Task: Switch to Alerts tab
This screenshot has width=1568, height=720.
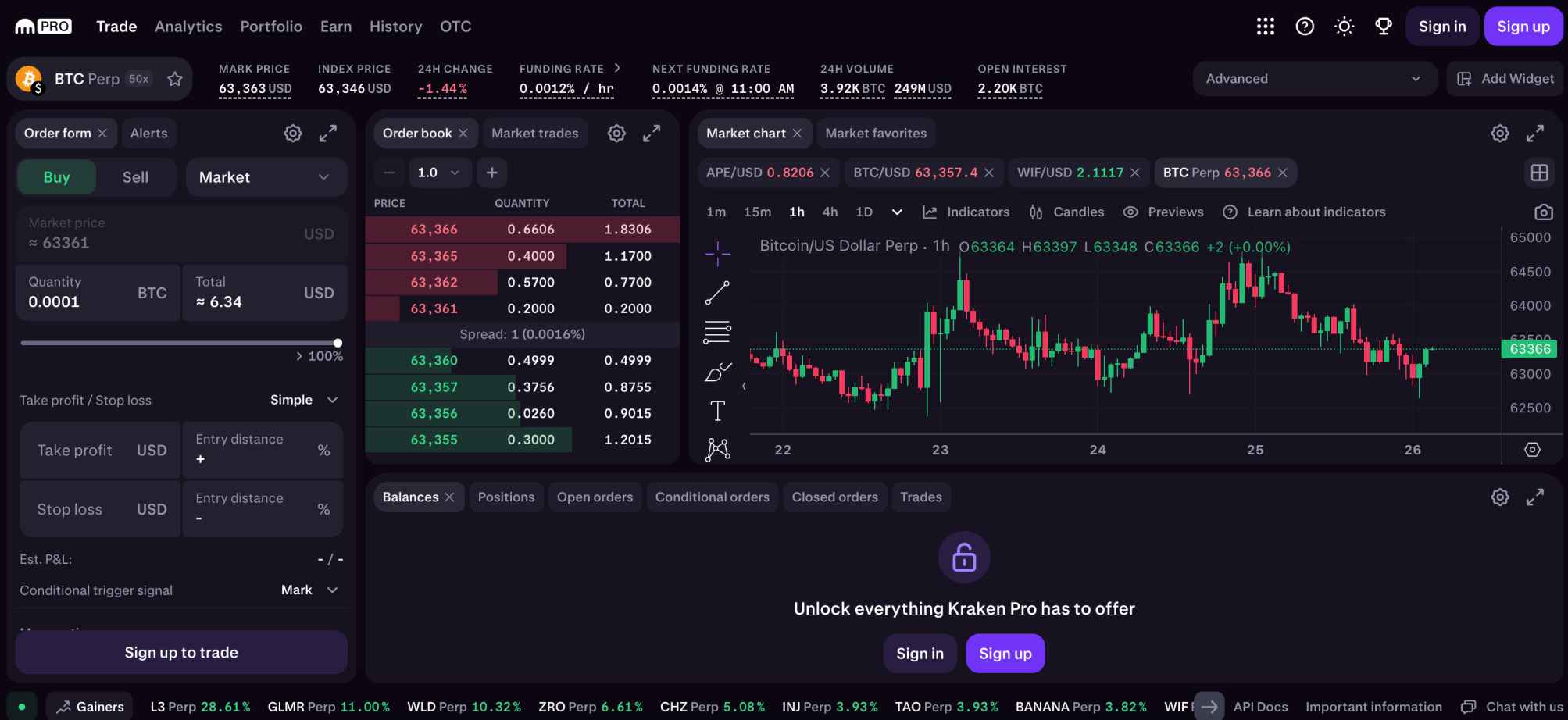Action: pyautogui.click(x=148, y=134)
